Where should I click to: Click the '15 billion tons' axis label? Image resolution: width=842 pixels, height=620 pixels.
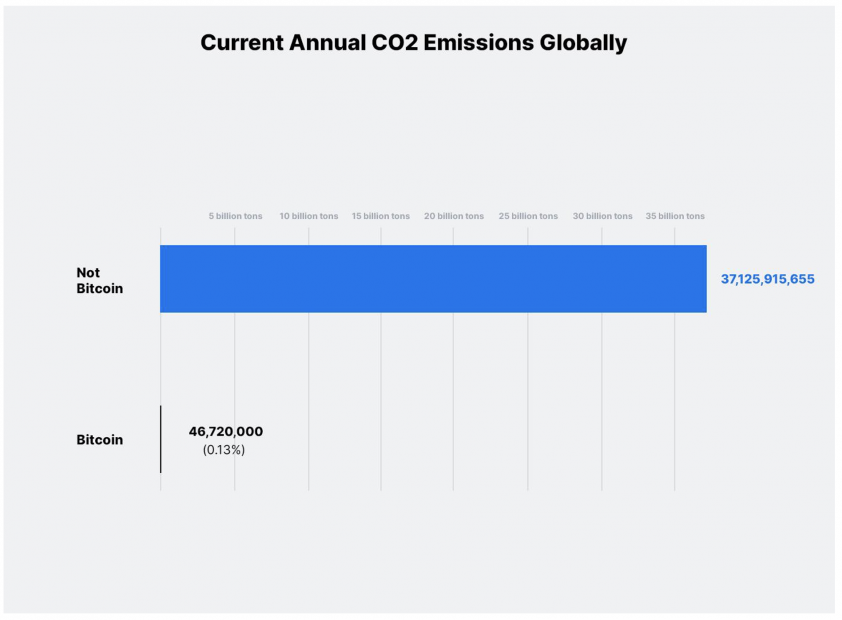tap(381, 216)
